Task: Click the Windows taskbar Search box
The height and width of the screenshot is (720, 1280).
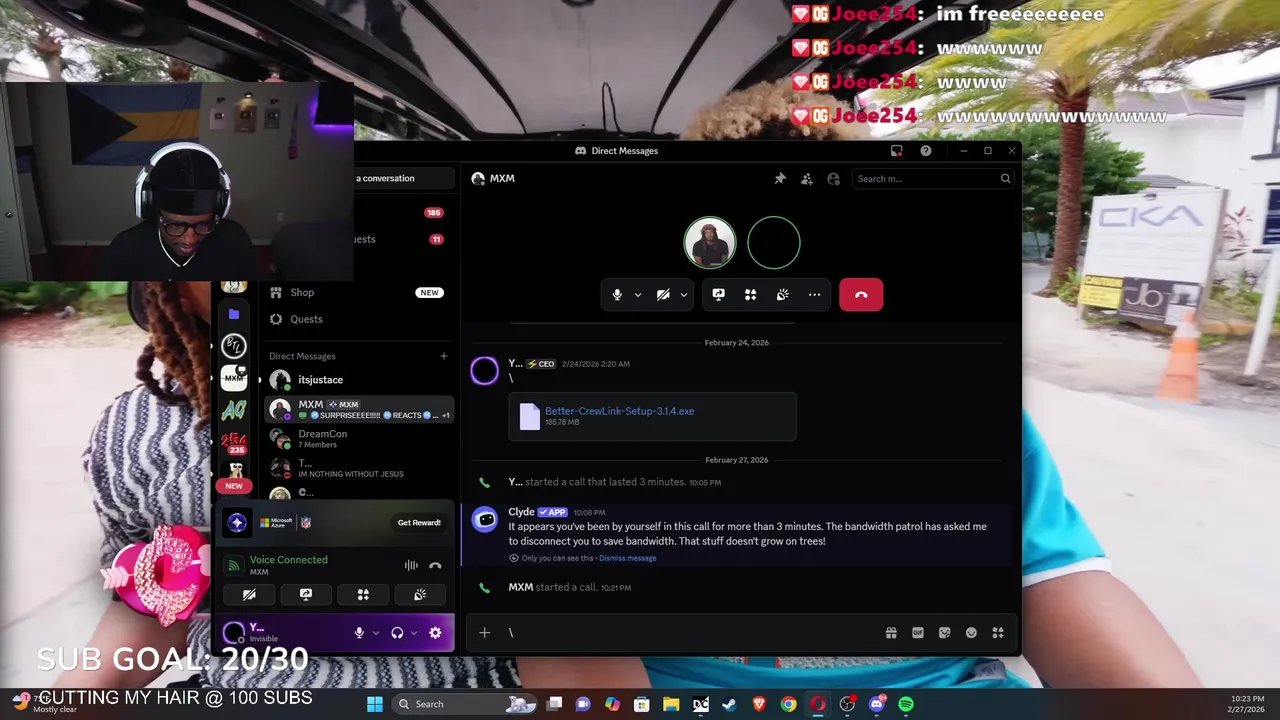Action: (464, 704)
